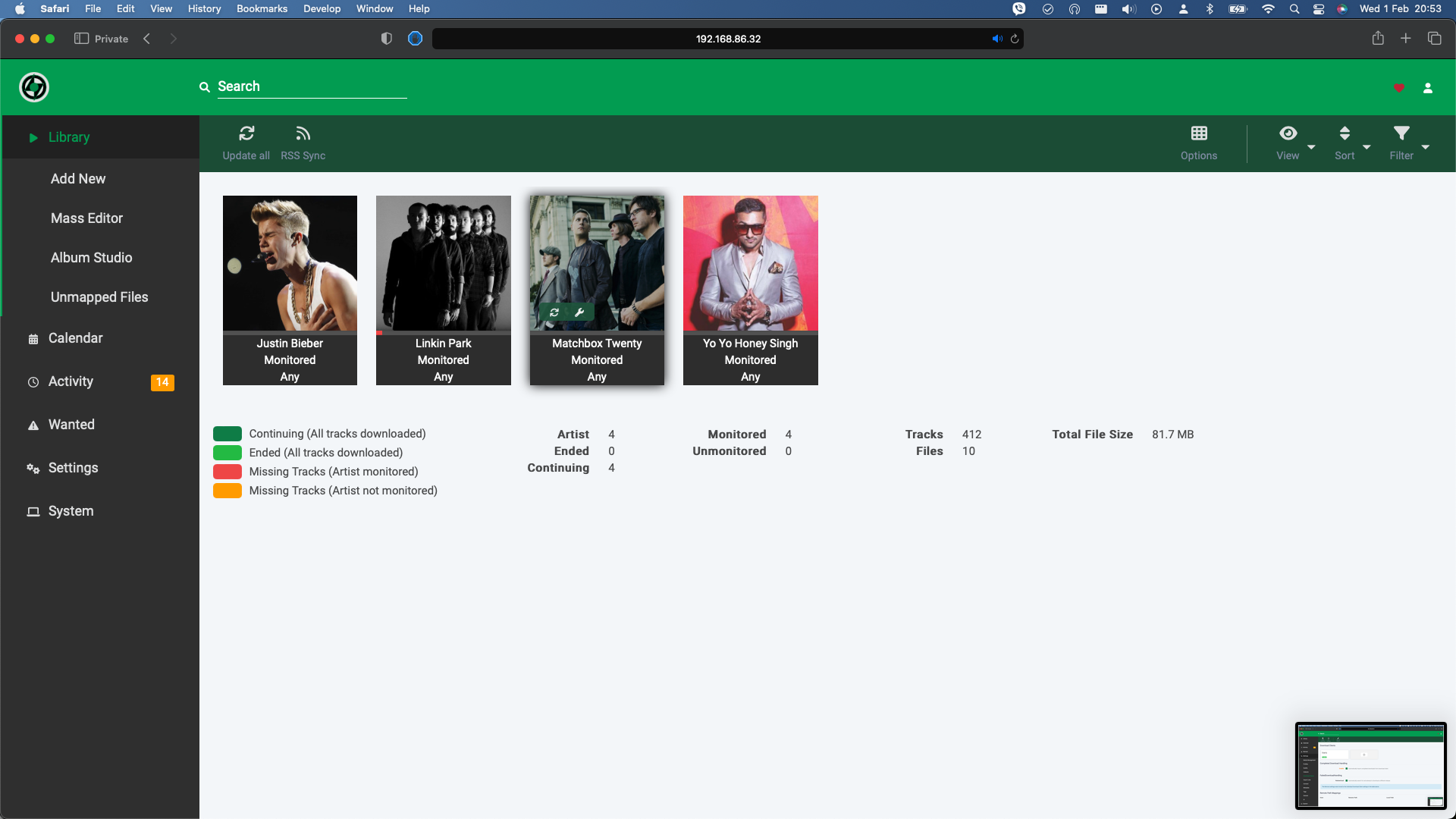Open Justin Bieber artist poster
The width and height of the screenshot is (1456, 819).
(x=290, y=263)
